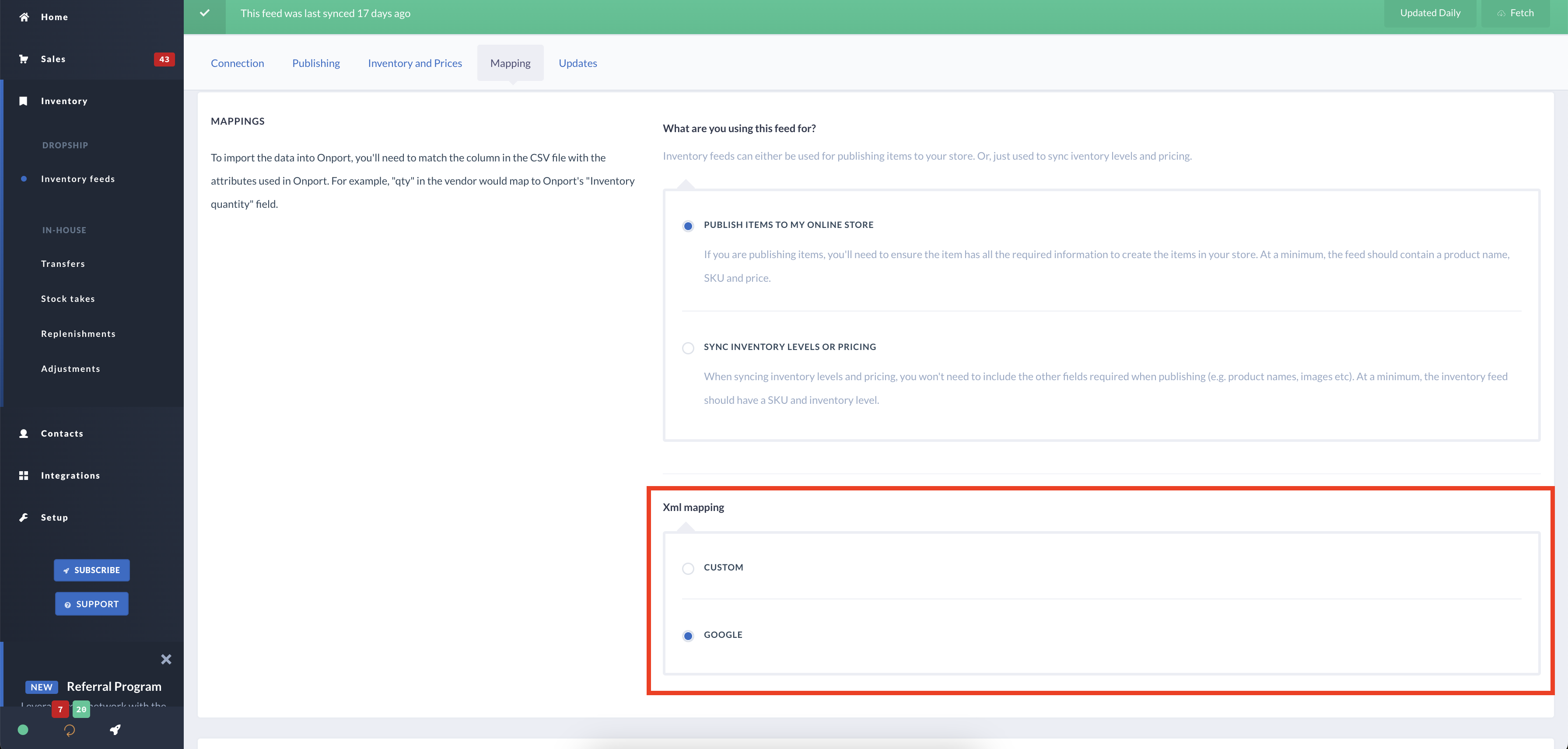
Task: Click the NEW badge on referral banner
Action: pos(42,687)
